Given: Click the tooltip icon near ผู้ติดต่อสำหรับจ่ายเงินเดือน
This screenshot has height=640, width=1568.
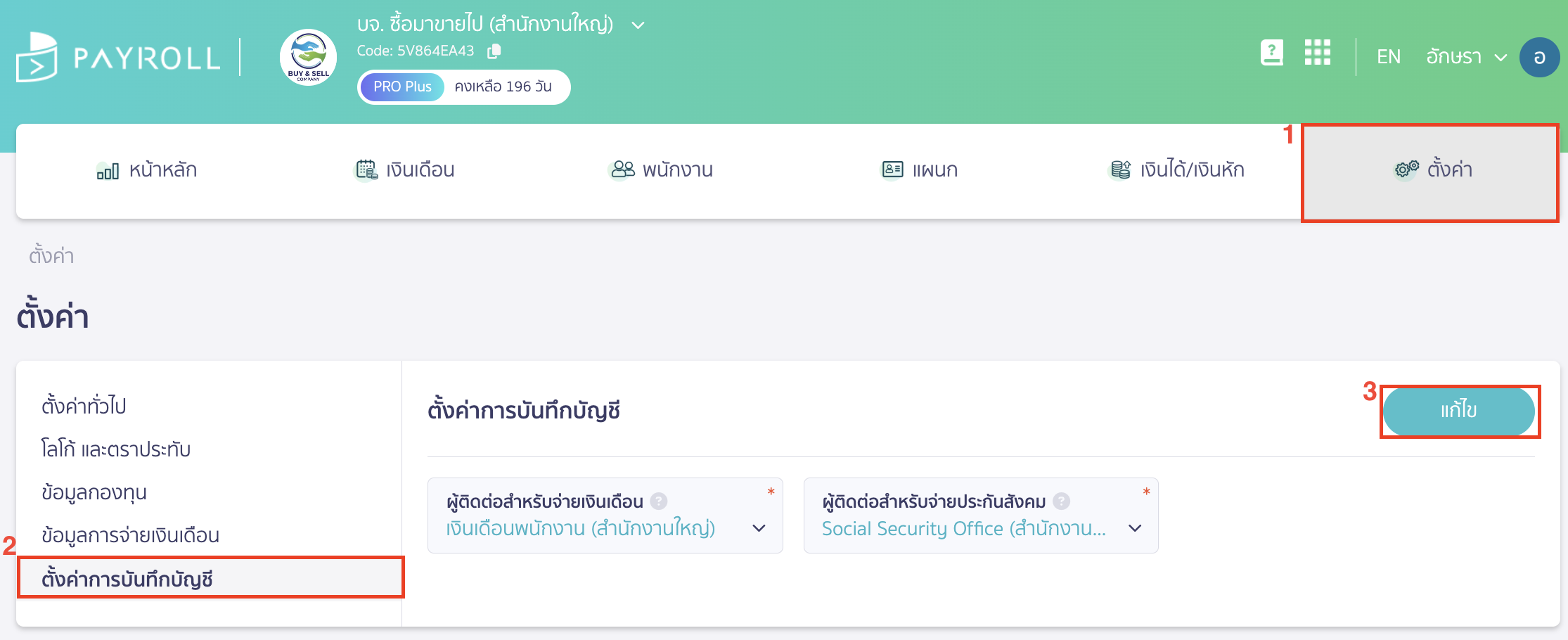Looking at the screenshot, I should tap(659, 501).
